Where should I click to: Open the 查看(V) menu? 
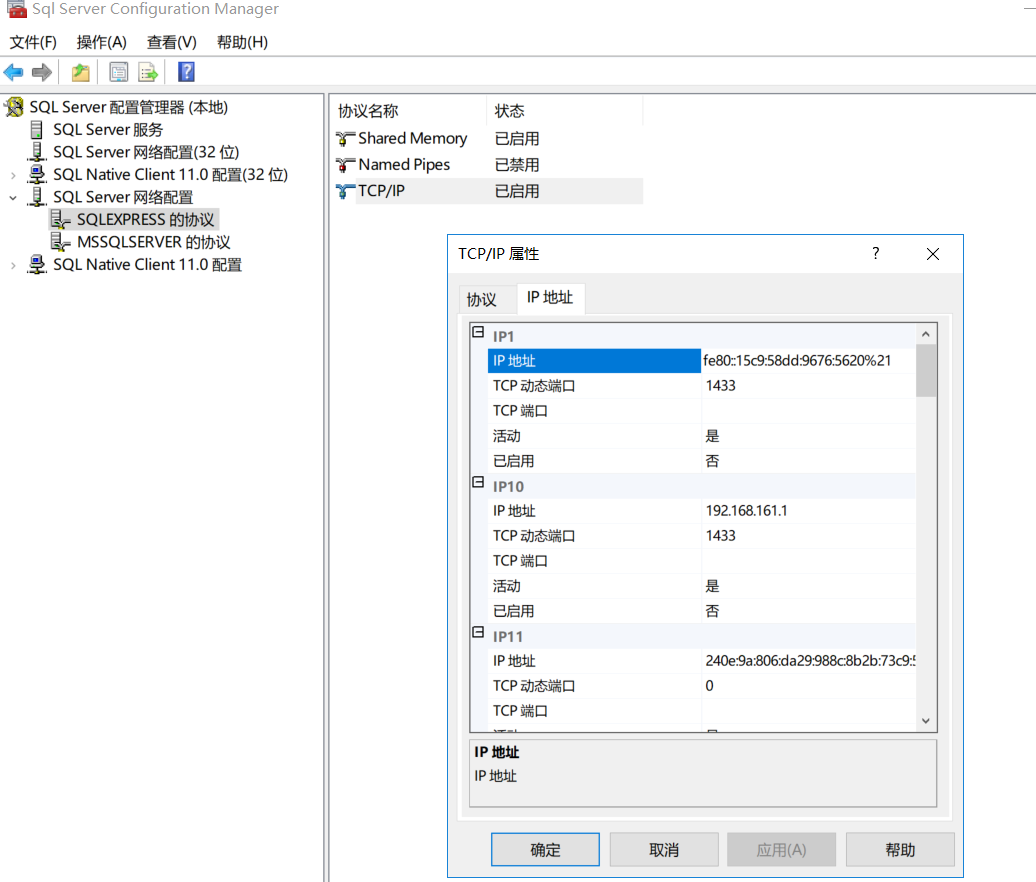pyautogui.click(x=169, y=42)
